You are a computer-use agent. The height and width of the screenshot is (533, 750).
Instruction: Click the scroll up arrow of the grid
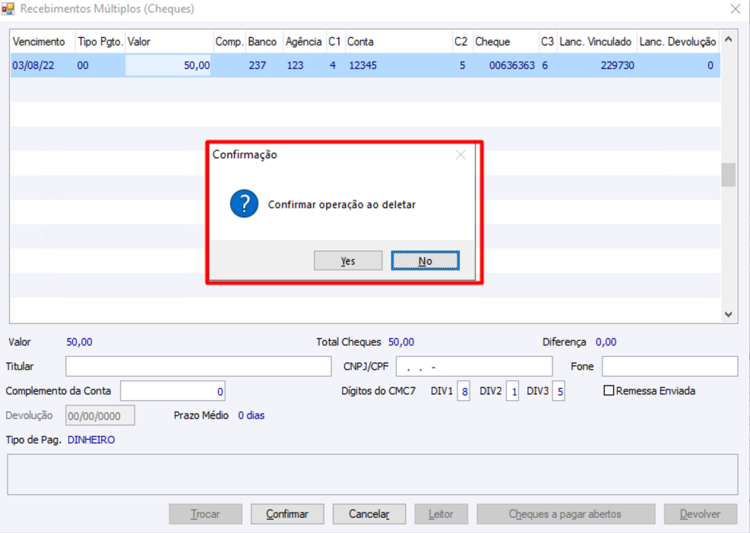[x=728, y=40]
